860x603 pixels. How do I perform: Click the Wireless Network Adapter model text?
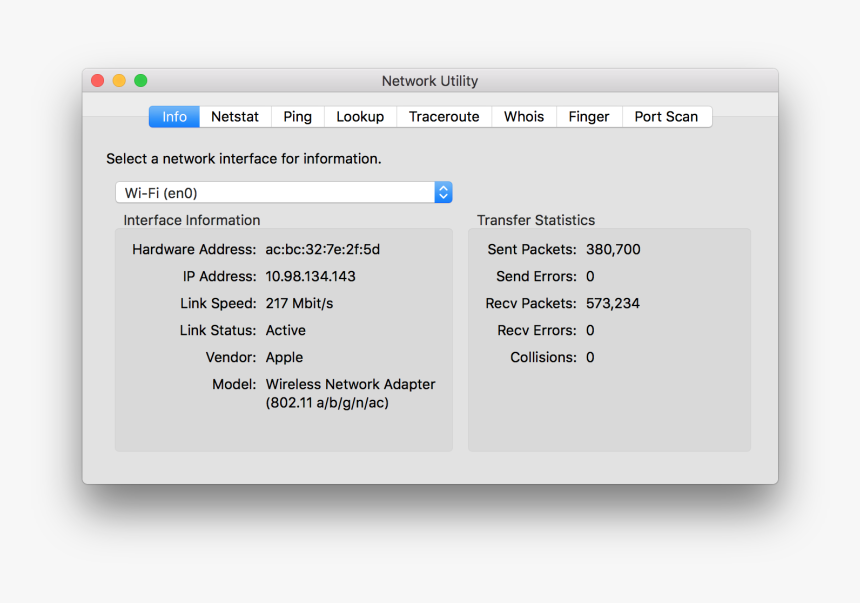pos(350,384)
